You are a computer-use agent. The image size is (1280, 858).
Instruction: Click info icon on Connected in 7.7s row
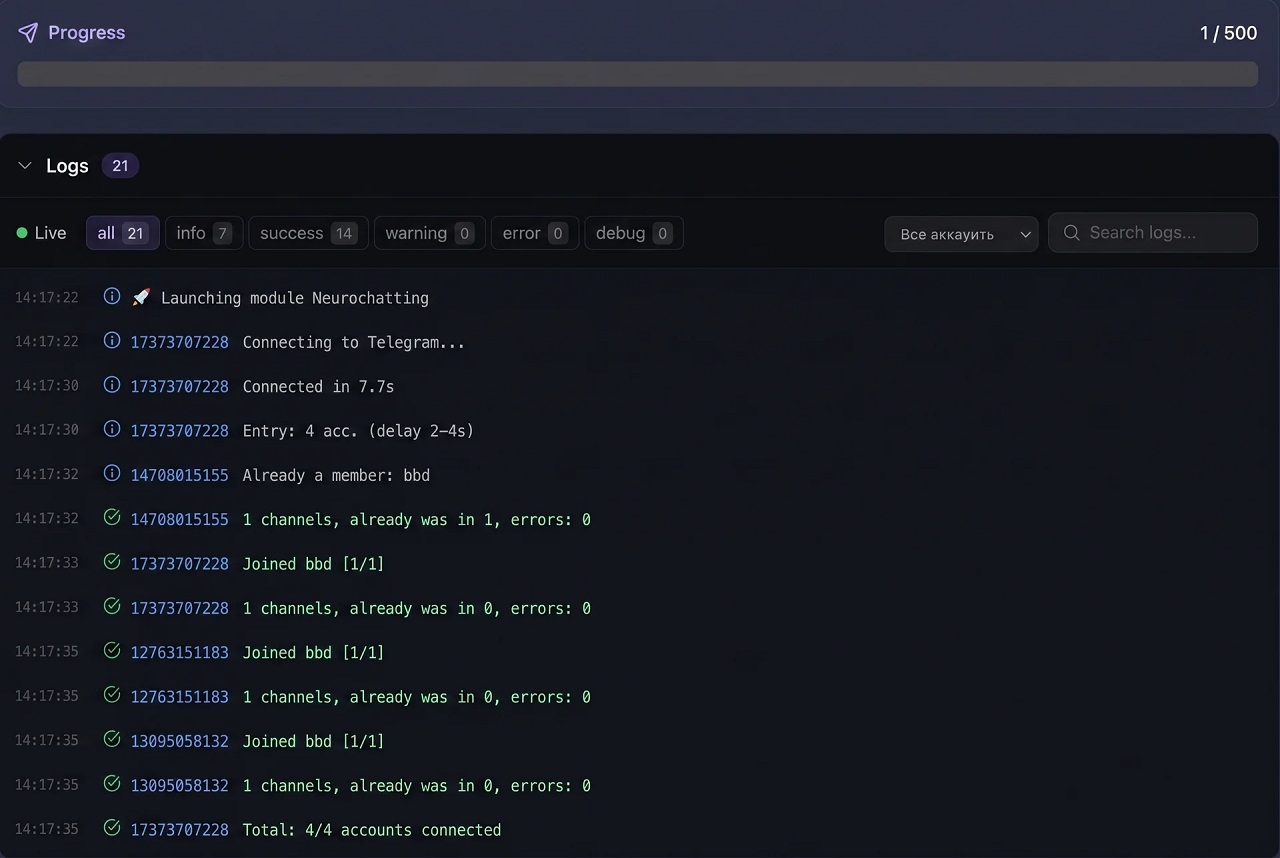[112, 385]
